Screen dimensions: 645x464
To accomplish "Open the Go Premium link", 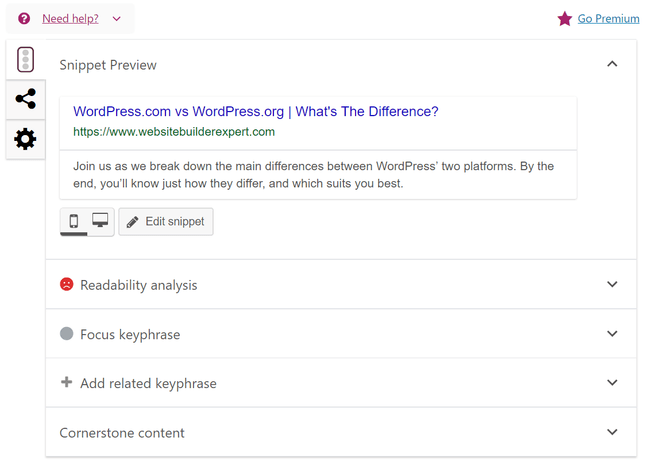I will pos(608,19).
